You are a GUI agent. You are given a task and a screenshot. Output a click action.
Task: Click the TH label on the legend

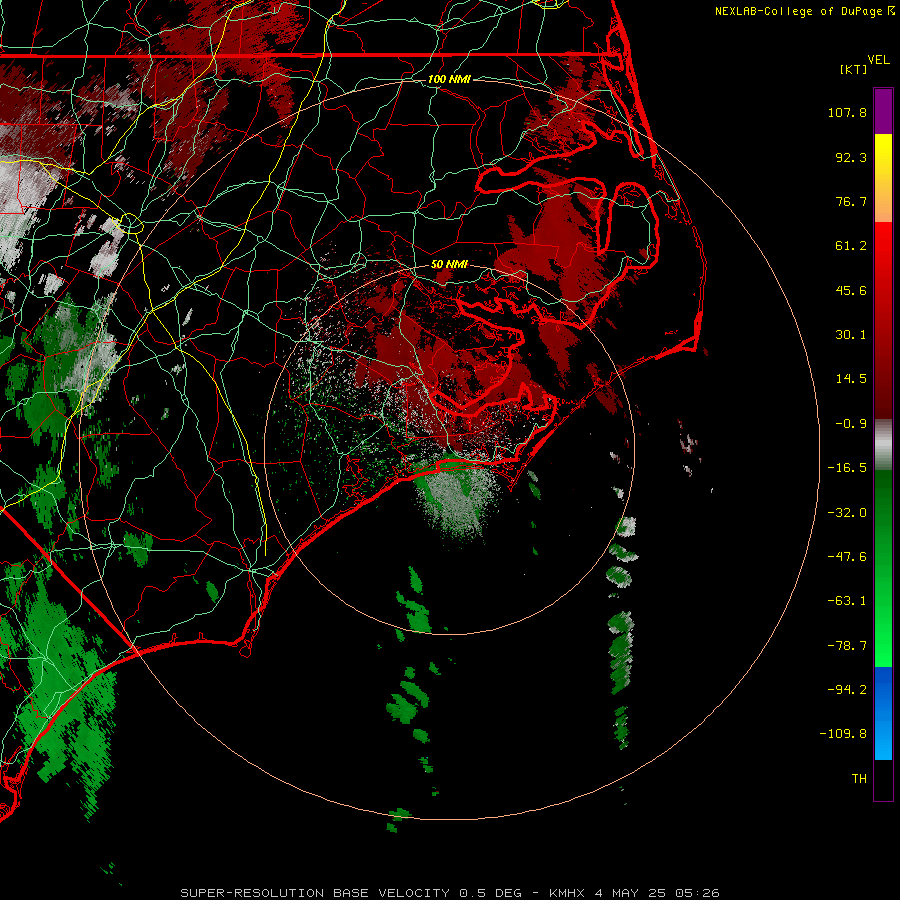(859, 779)
